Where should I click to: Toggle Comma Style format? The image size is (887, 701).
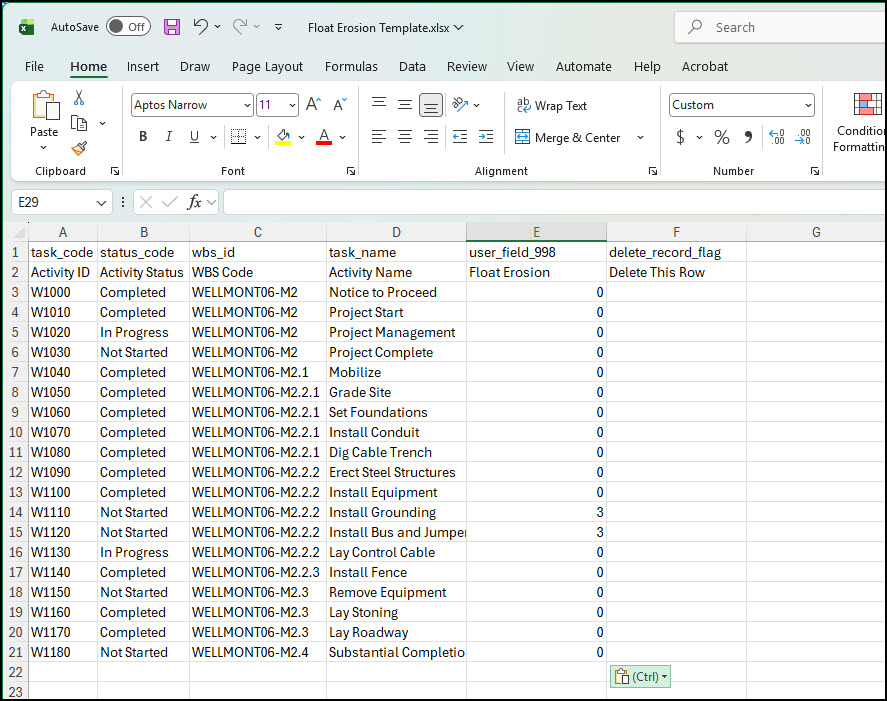[748, 137]
